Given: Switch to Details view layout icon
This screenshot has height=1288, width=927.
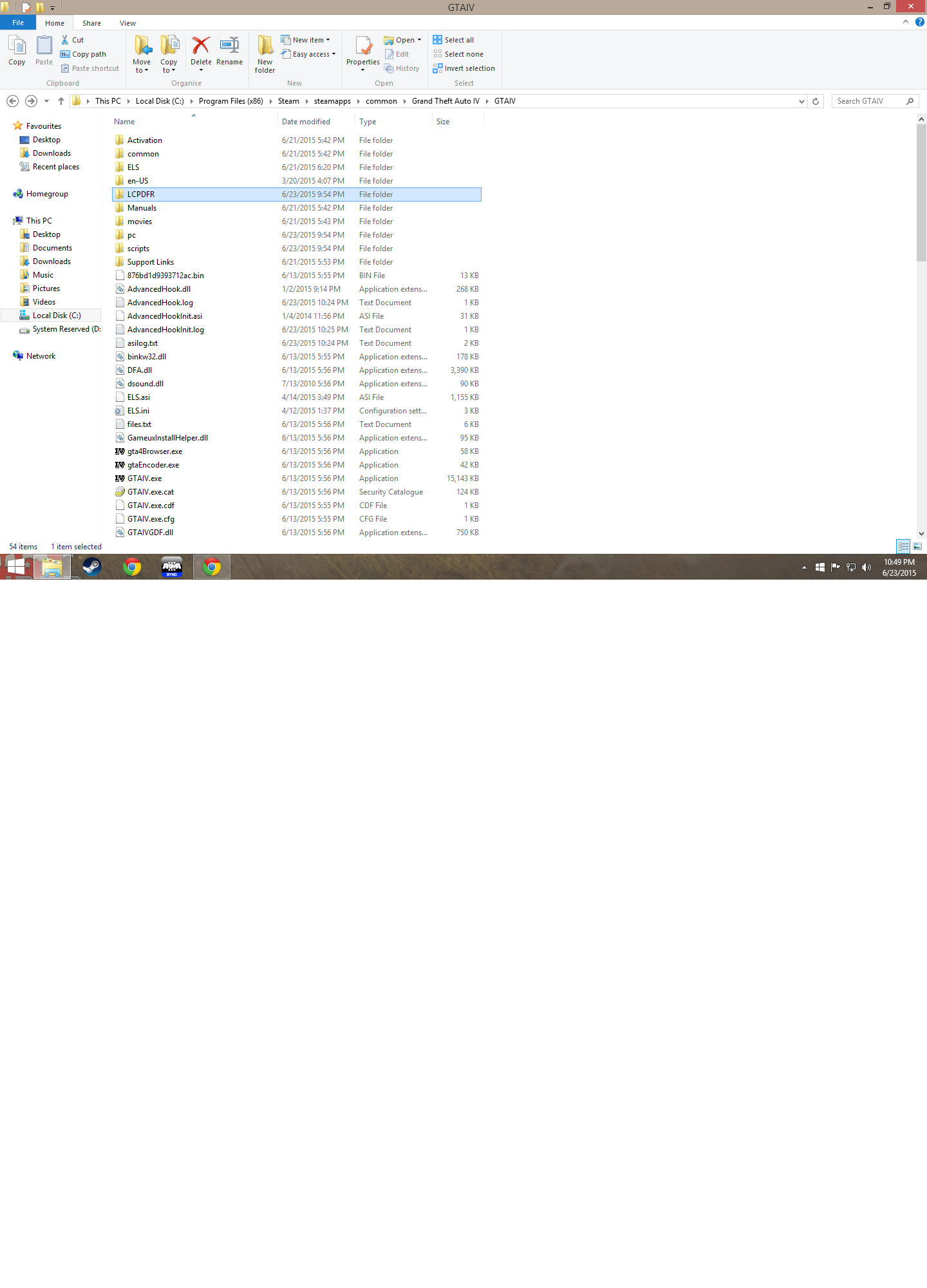Looking at the screenshot, I should tap(903, 546).
